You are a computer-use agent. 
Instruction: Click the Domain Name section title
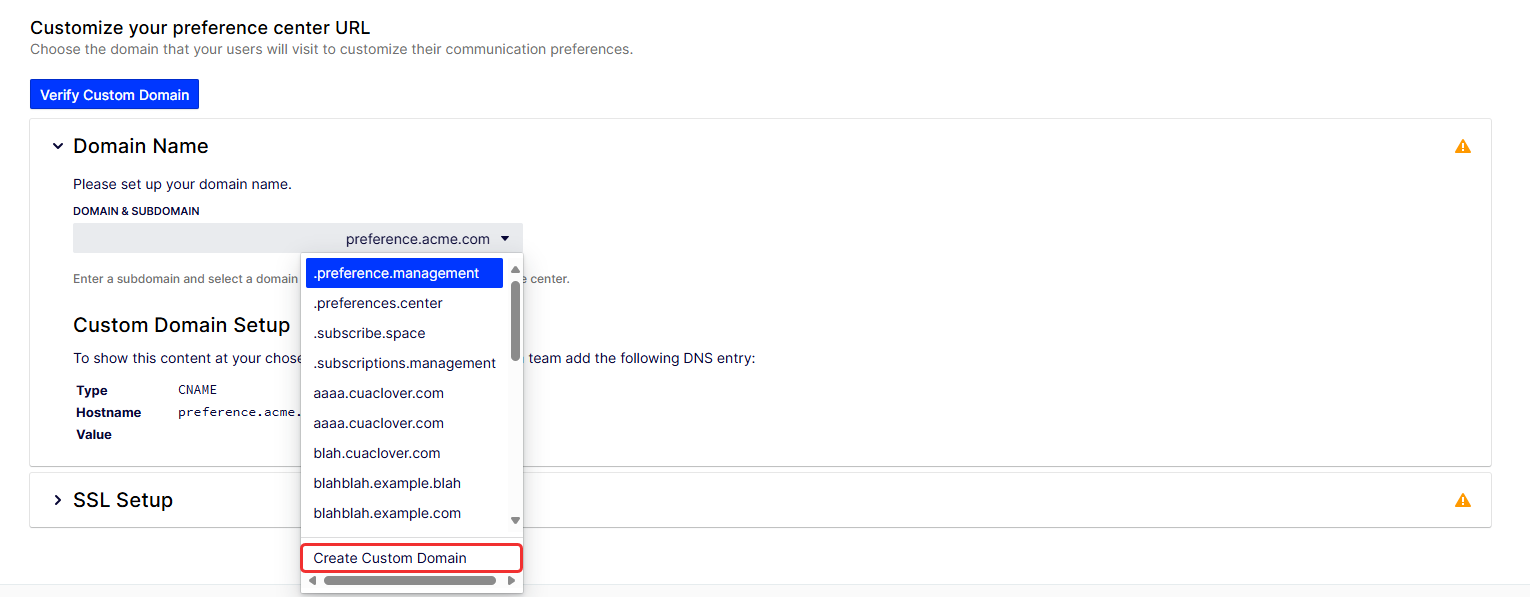141,146
